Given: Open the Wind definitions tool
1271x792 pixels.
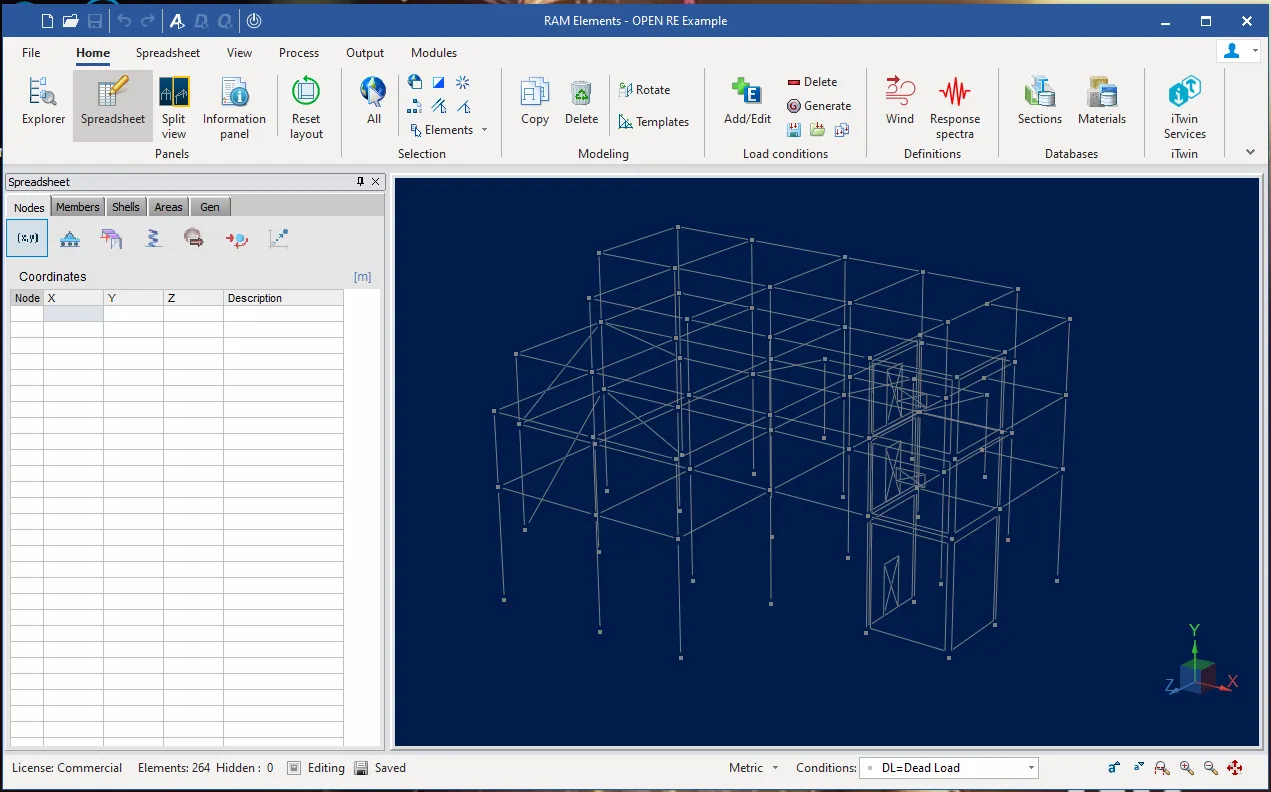Looking at the screenshot, I should pos(899,101).
